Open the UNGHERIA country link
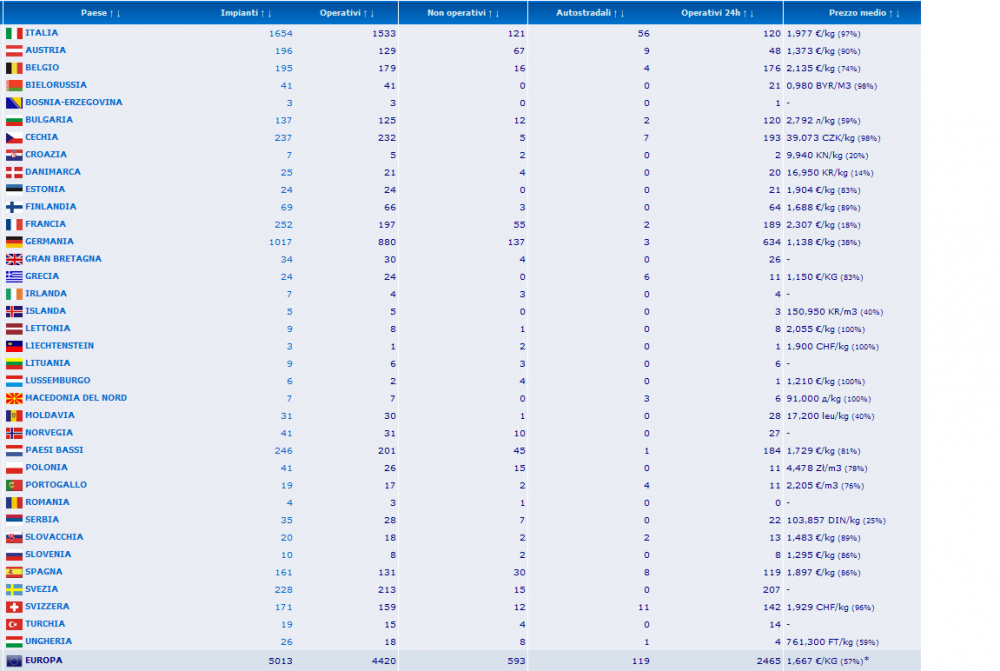The width and height of the screenshot is (1000, 671). pos(48,641)
